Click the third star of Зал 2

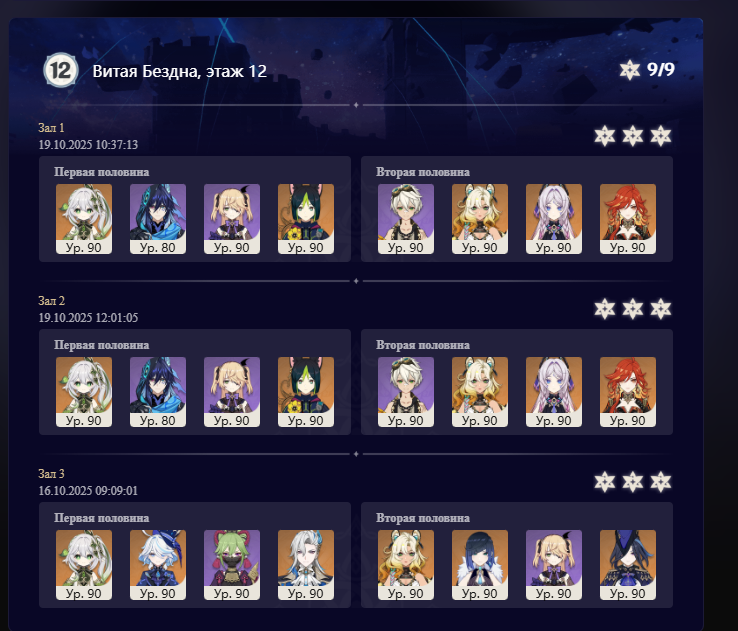coord(661,309)
